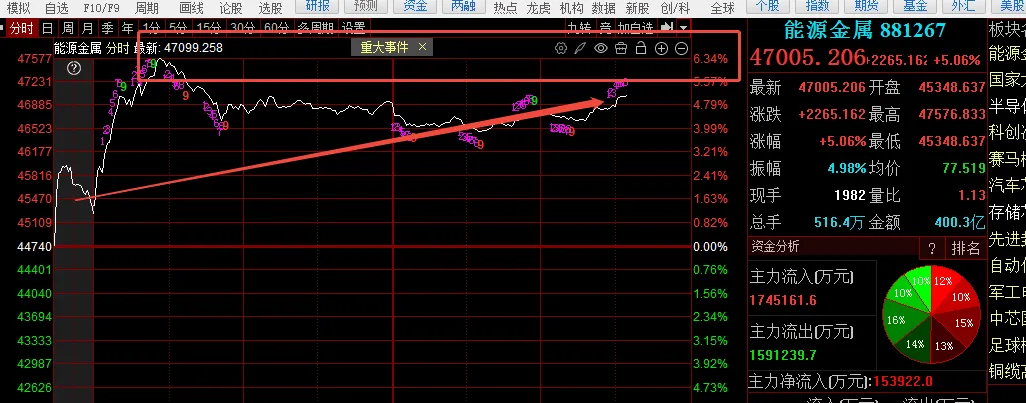The height and width of the screenshot is (403, 1026).
Task: Click the 重大事件 label
Action: pyautogui.click(x=384, y=47)
